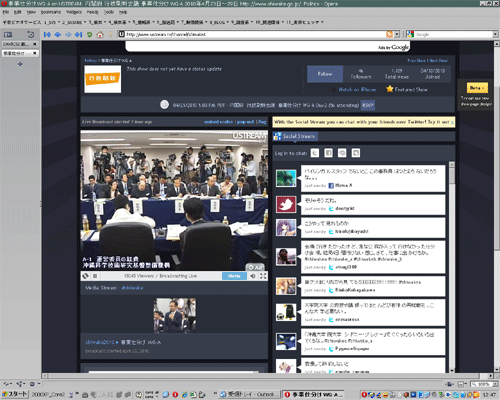Dismiss the Social Stream Twitter notice

click(x=452, y=122)
